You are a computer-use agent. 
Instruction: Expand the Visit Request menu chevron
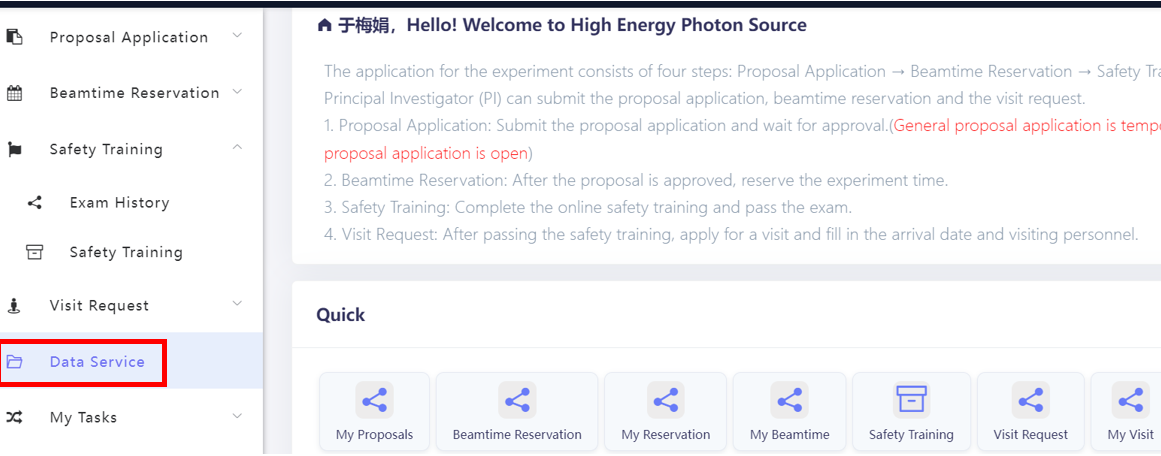coord(237,304)
